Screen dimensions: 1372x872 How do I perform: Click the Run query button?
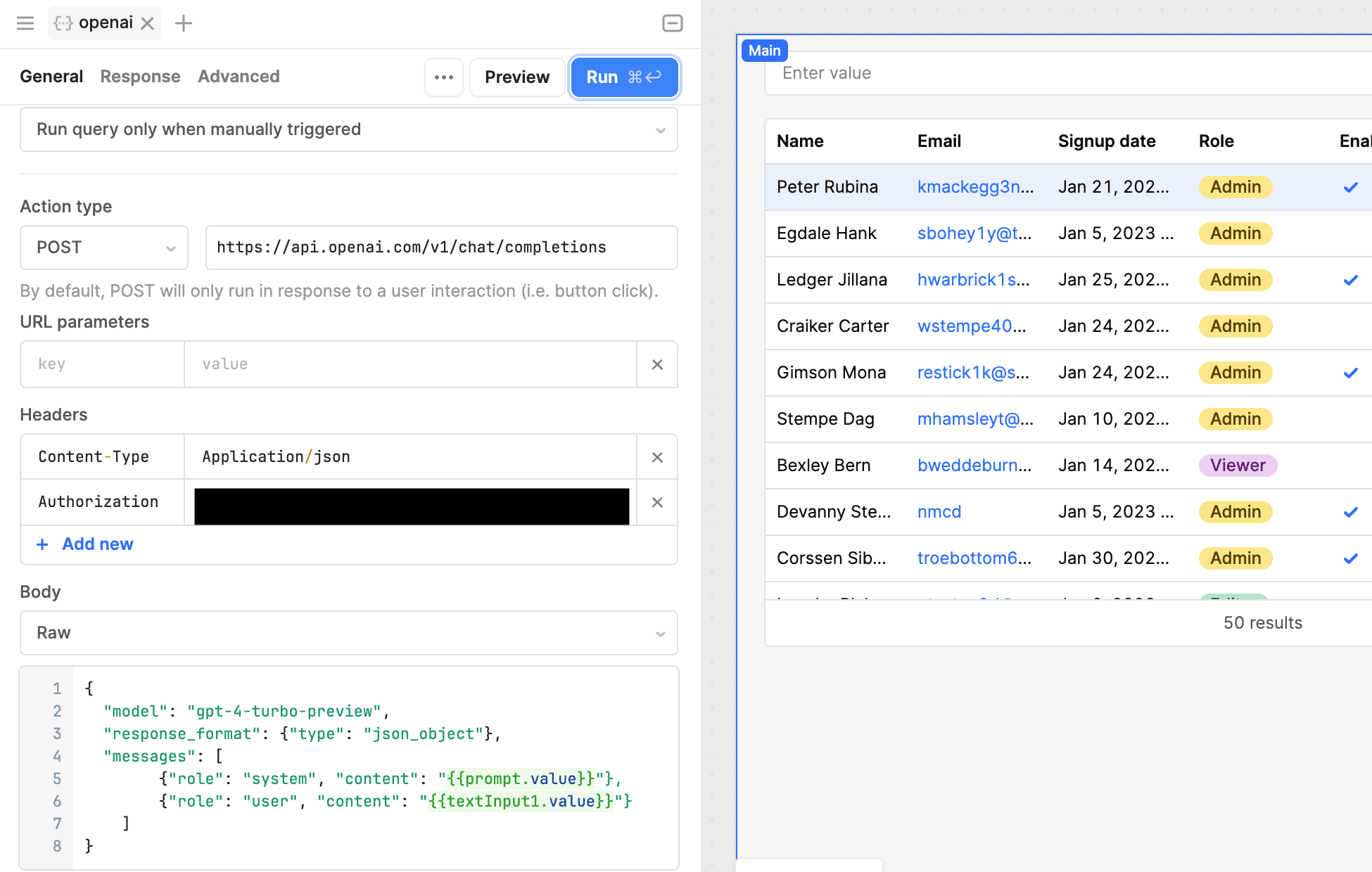pyautogui.click(x=623, y=77)
